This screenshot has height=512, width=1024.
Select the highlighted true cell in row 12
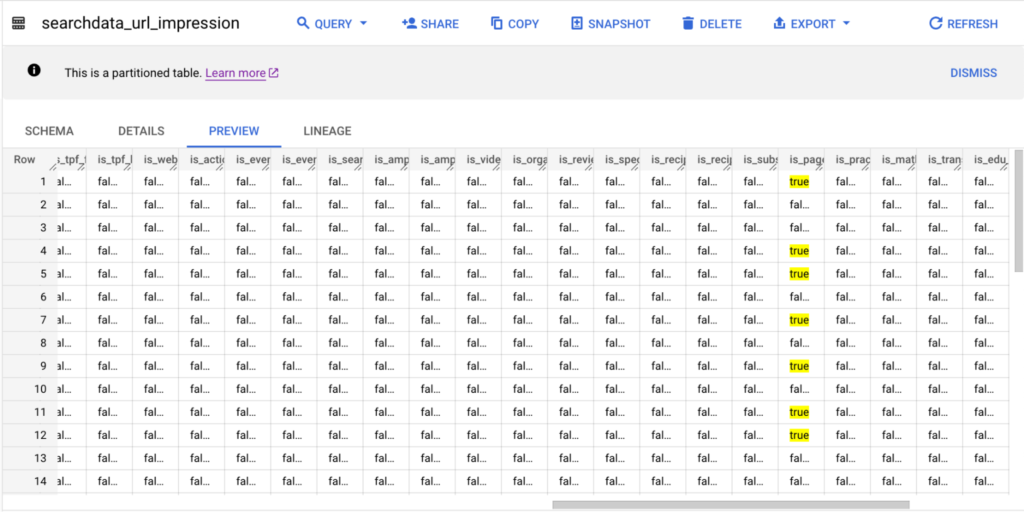pos(799,435)
